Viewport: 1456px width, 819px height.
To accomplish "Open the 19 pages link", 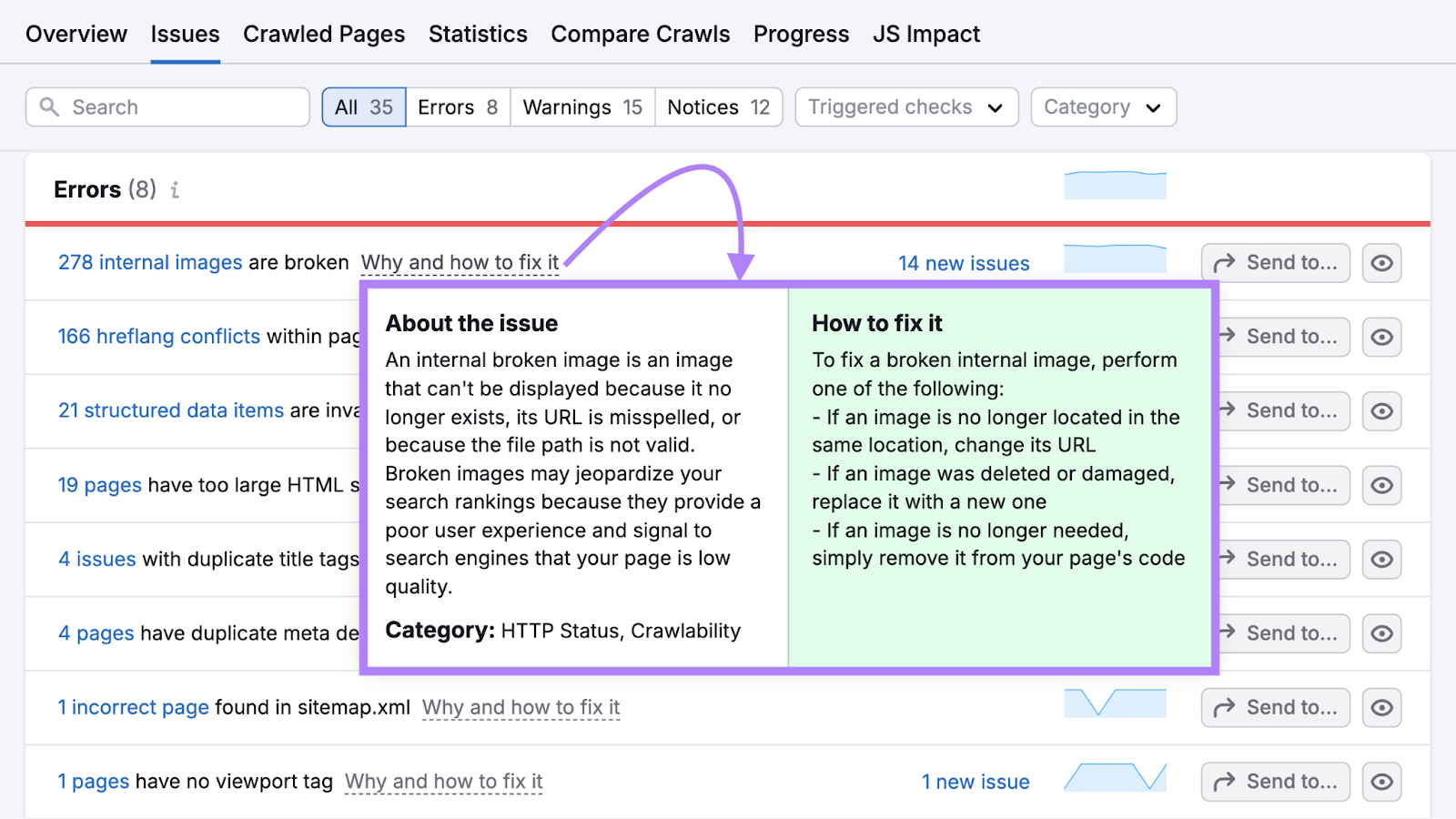I will click(100, 485).
